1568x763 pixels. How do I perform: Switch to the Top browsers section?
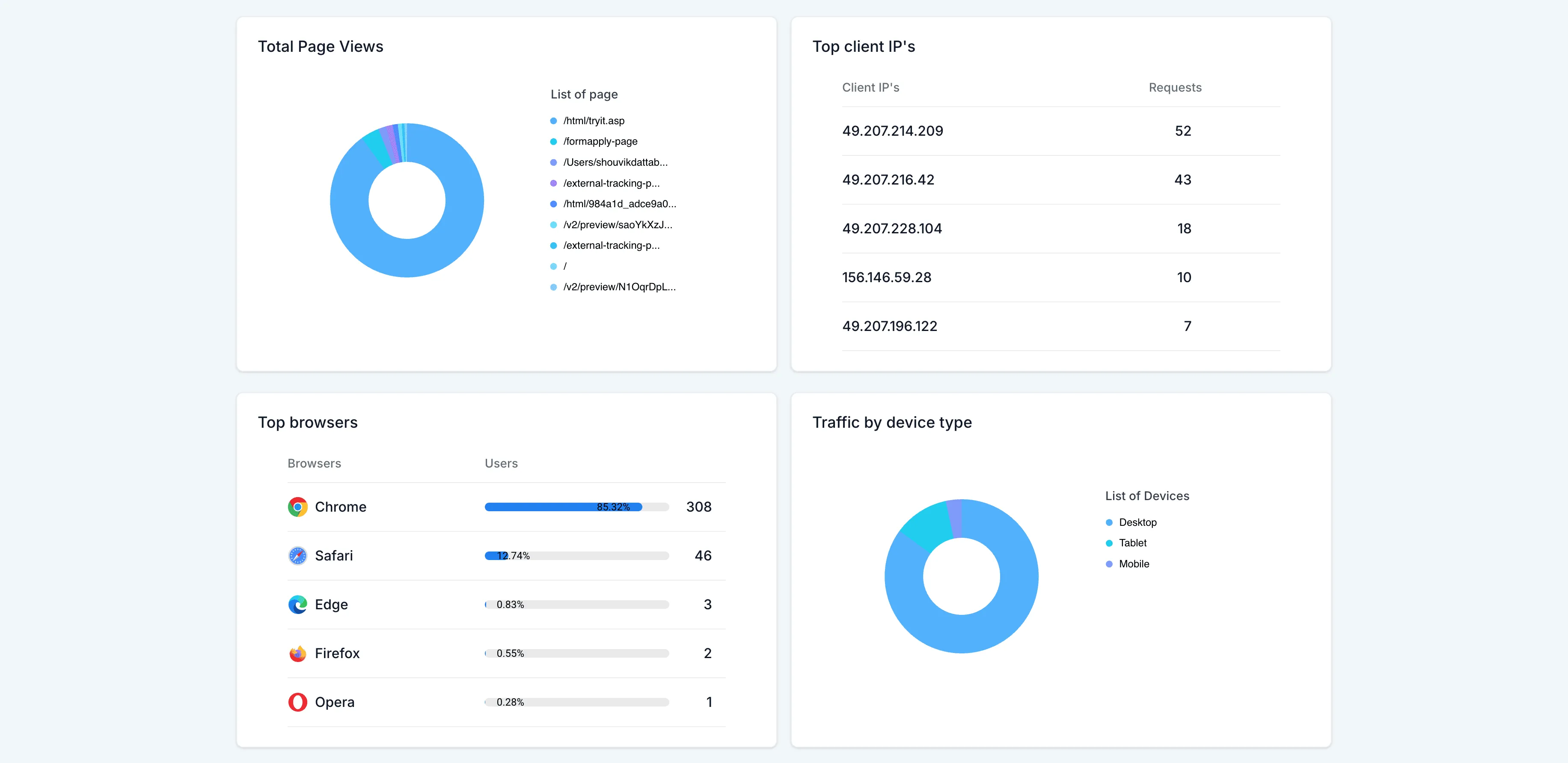(307, 422)
